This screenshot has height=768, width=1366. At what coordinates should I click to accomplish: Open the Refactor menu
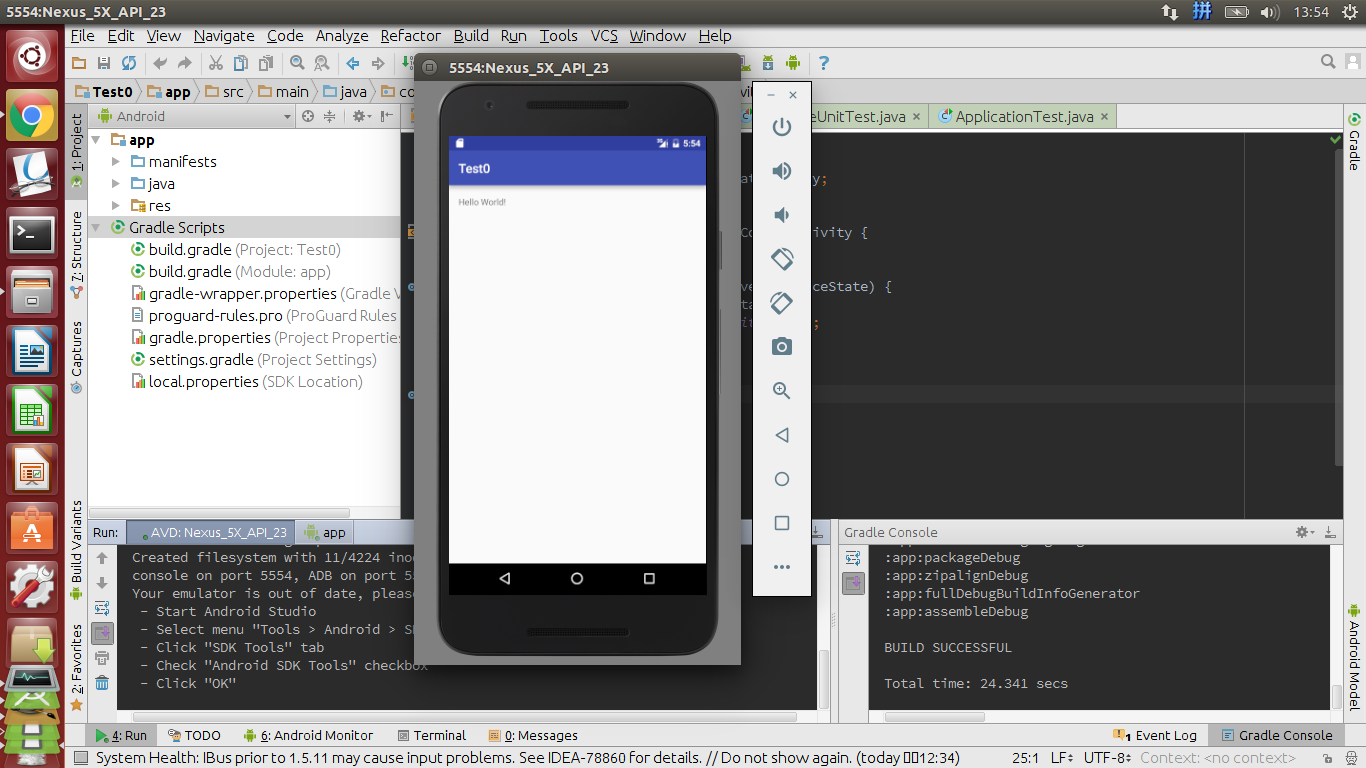coord(410,36)
